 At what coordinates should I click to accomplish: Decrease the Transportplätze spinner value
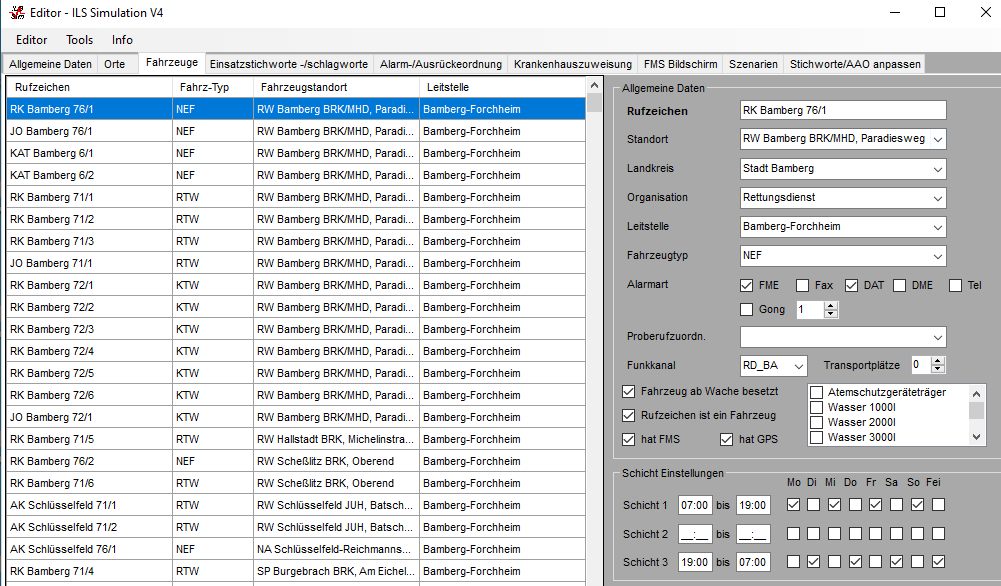[937, 369]
